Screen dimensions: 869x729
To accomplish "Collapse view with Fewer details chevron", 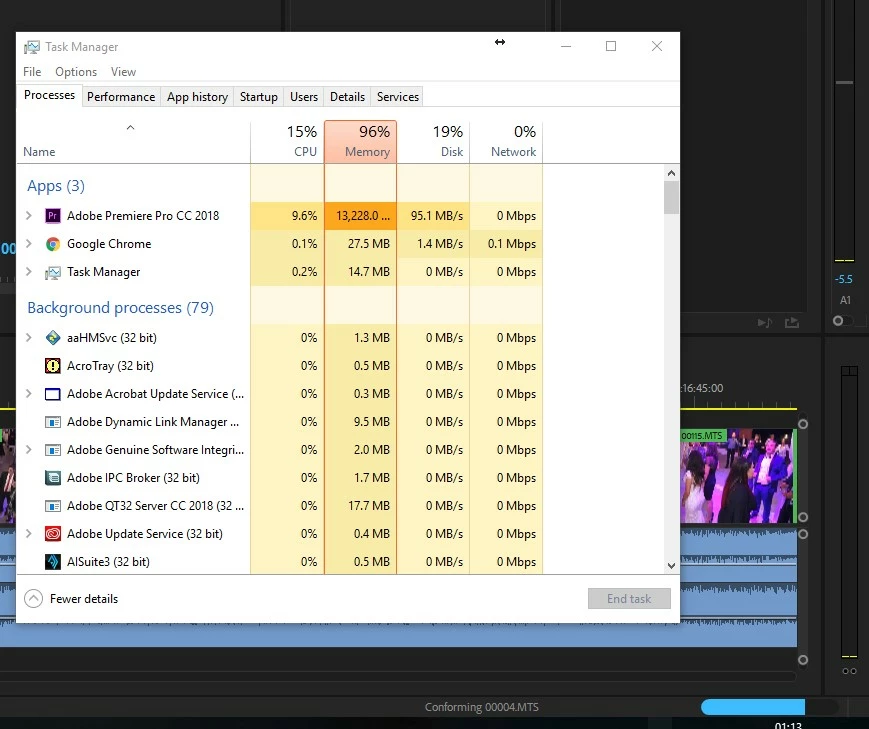I will (34, 599).
